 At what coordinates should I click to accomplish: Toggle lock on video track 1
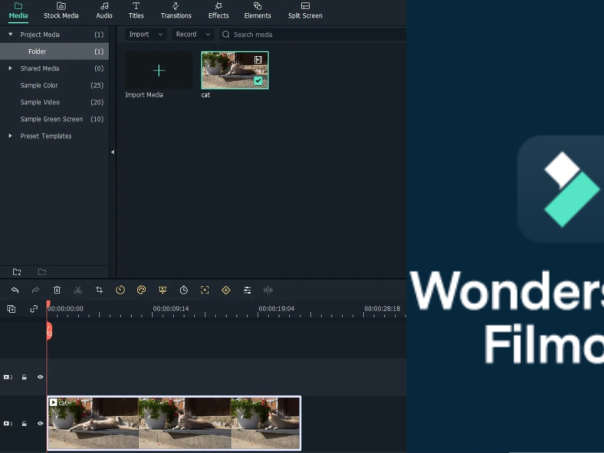click(x=25, y=423)
